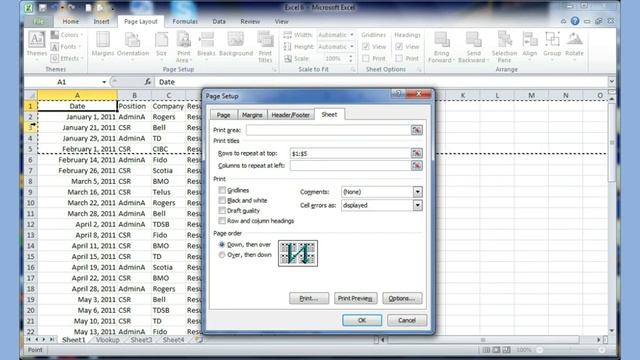
Task: Click the Align icon
Action: point(529,40)
